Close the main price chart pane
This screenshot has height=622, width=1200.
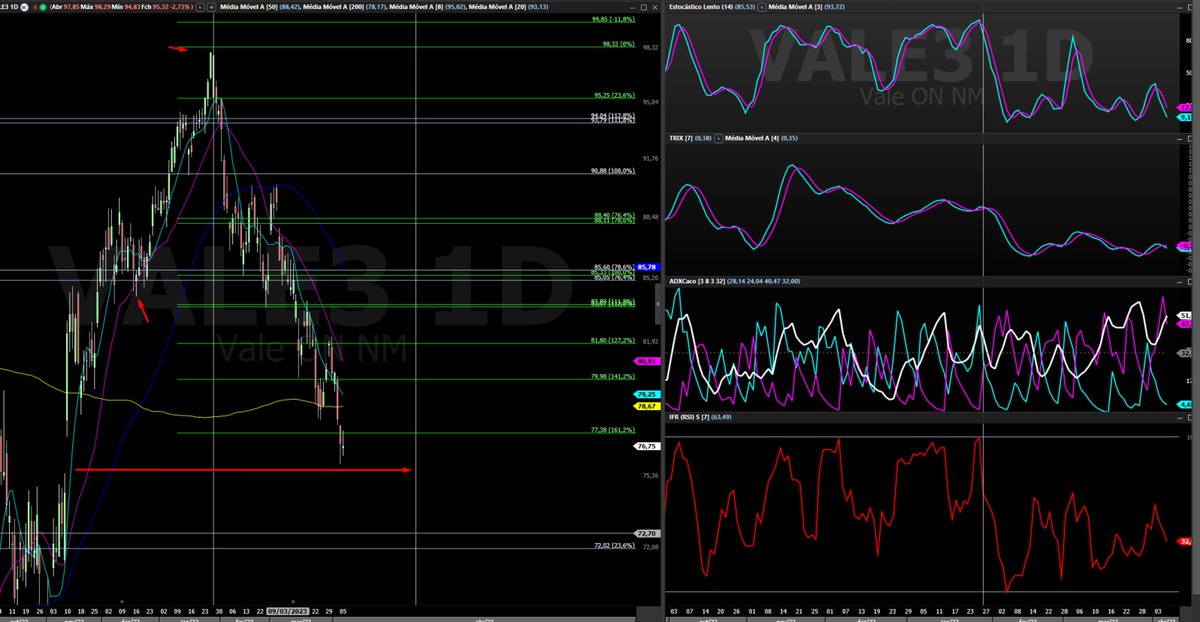click(655, 6)
